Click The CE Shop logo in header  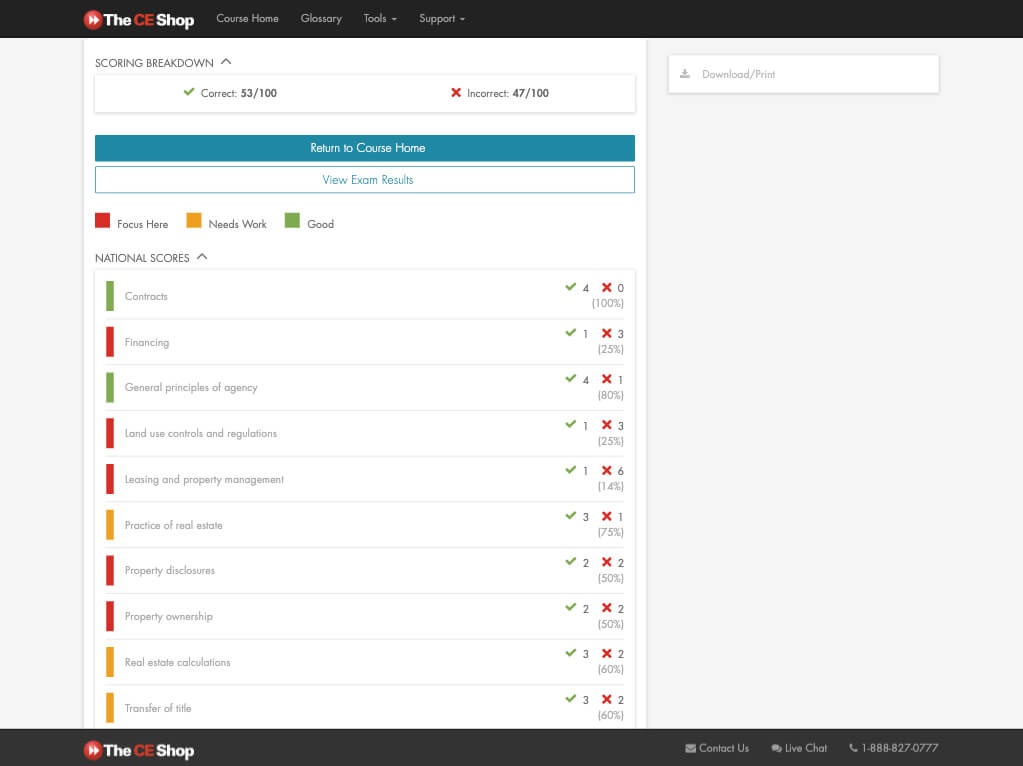(x=139, y=20)
